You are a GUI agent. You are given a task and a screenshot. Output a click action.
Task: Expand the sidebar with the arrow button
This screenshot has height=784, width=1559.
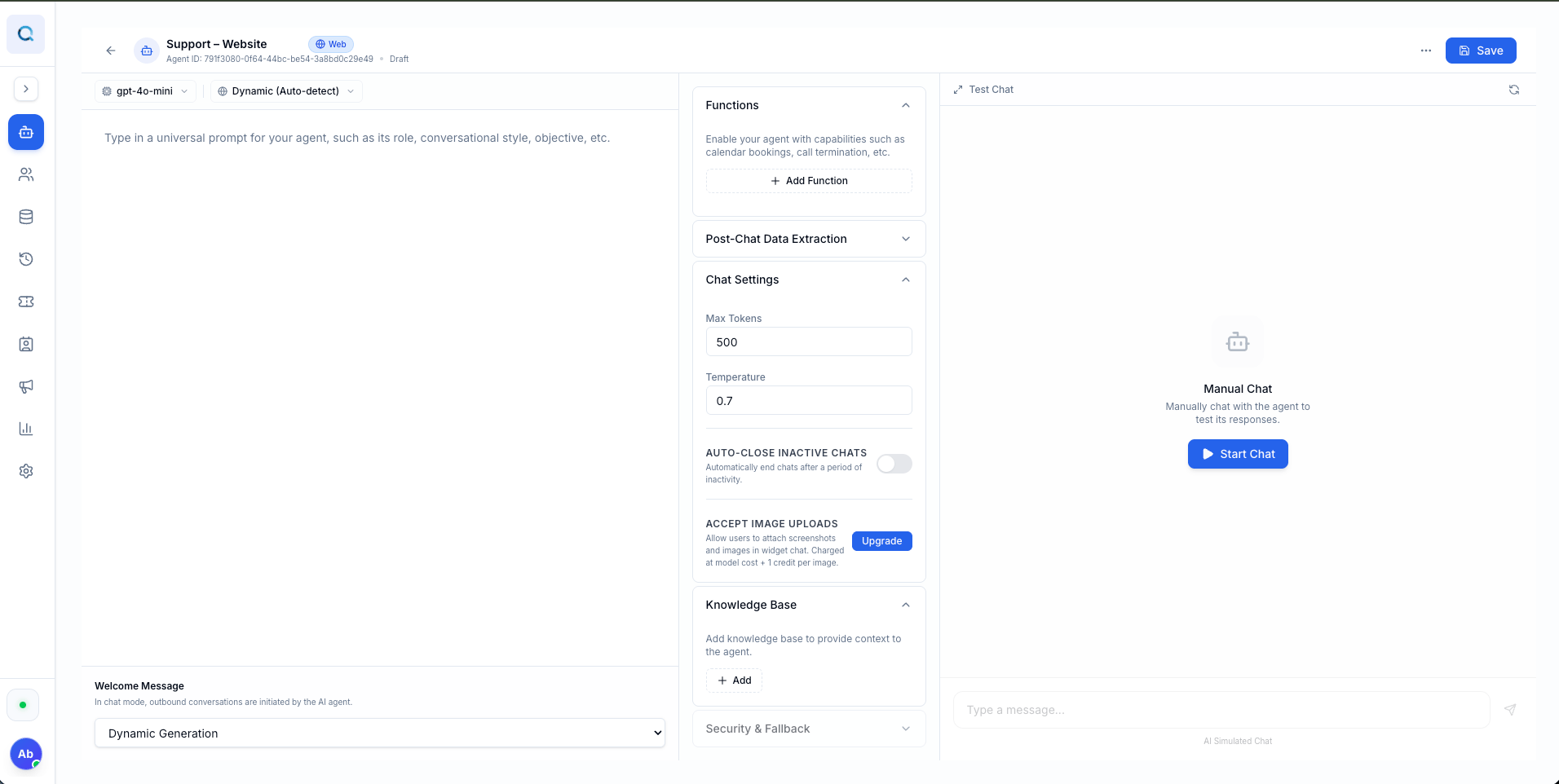click(26, 89)
